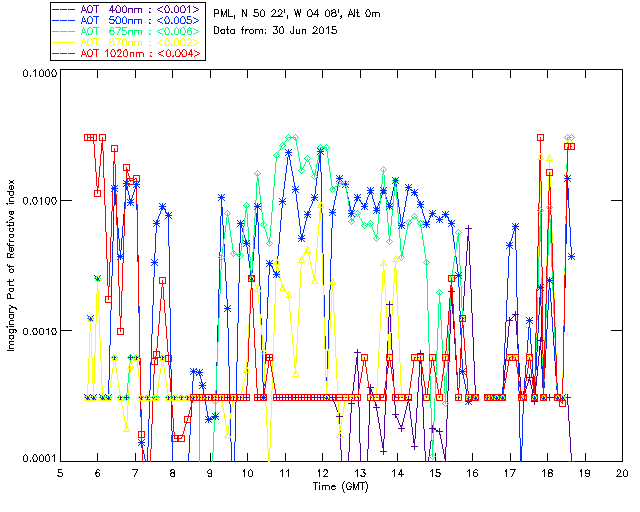Click the 0.0001 y-axis tick label

[x=39, y=459]
